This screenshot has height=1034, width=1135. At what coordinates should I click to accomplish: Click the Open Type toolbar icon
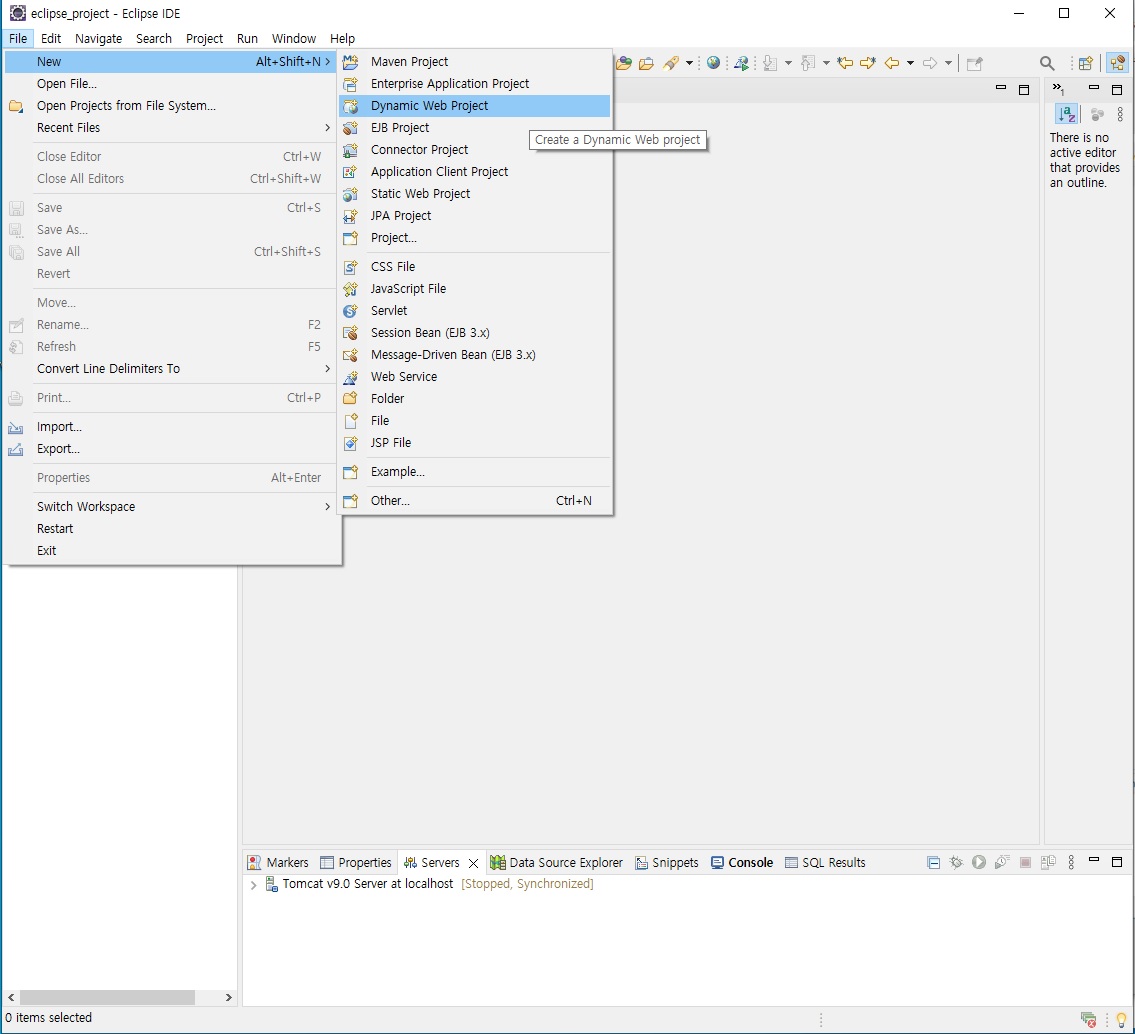[624, 64]
